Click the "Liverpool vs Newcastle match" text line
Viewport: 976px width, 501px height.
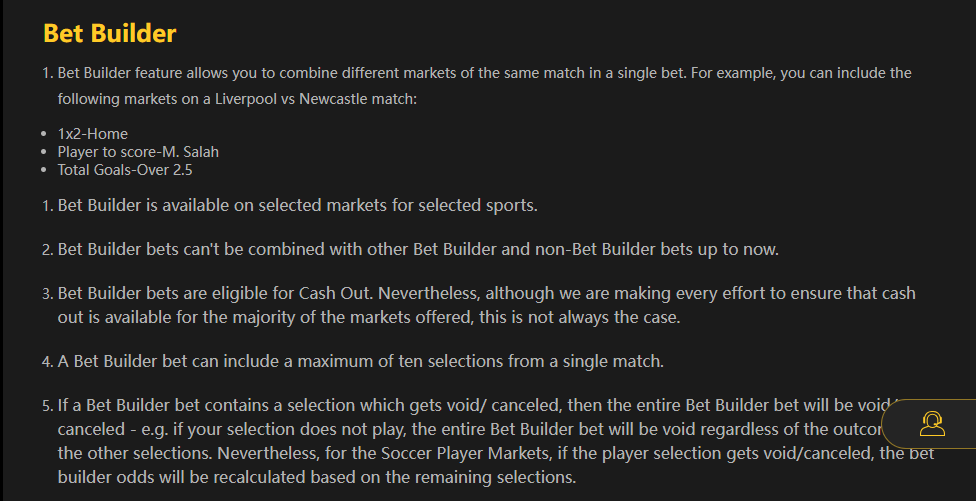236,99
